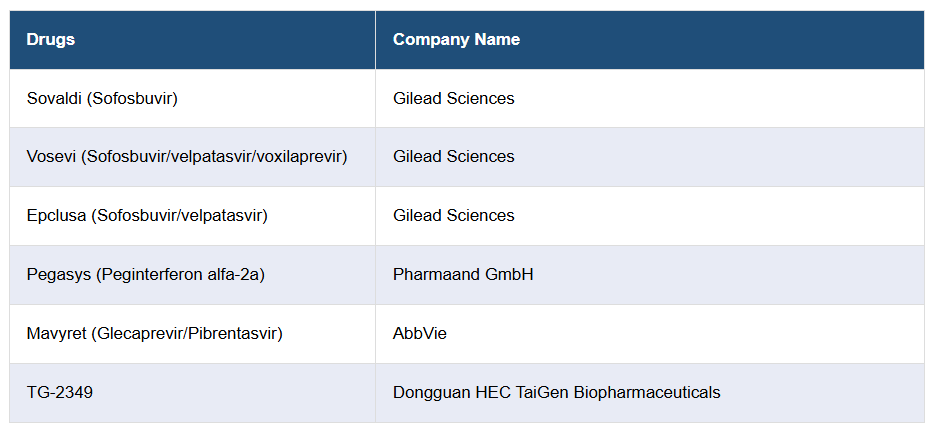Screen dimensions: 936x433
Task: Select the TG-2349 drug cell
Action: coord(60,392)
